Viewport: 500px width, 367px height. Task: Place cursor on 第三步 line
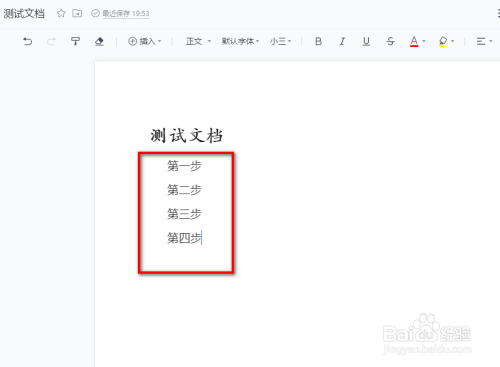(184, 214)
